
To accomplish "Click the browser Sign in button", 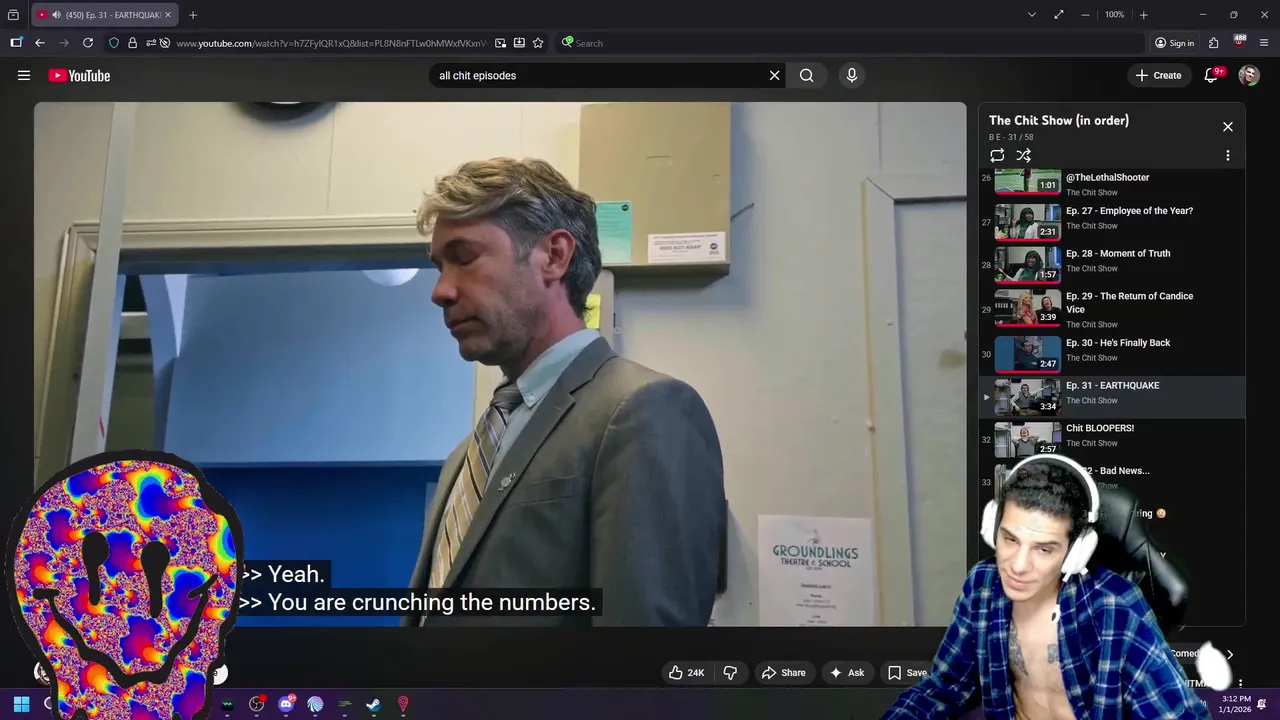I will (1174, 43).
